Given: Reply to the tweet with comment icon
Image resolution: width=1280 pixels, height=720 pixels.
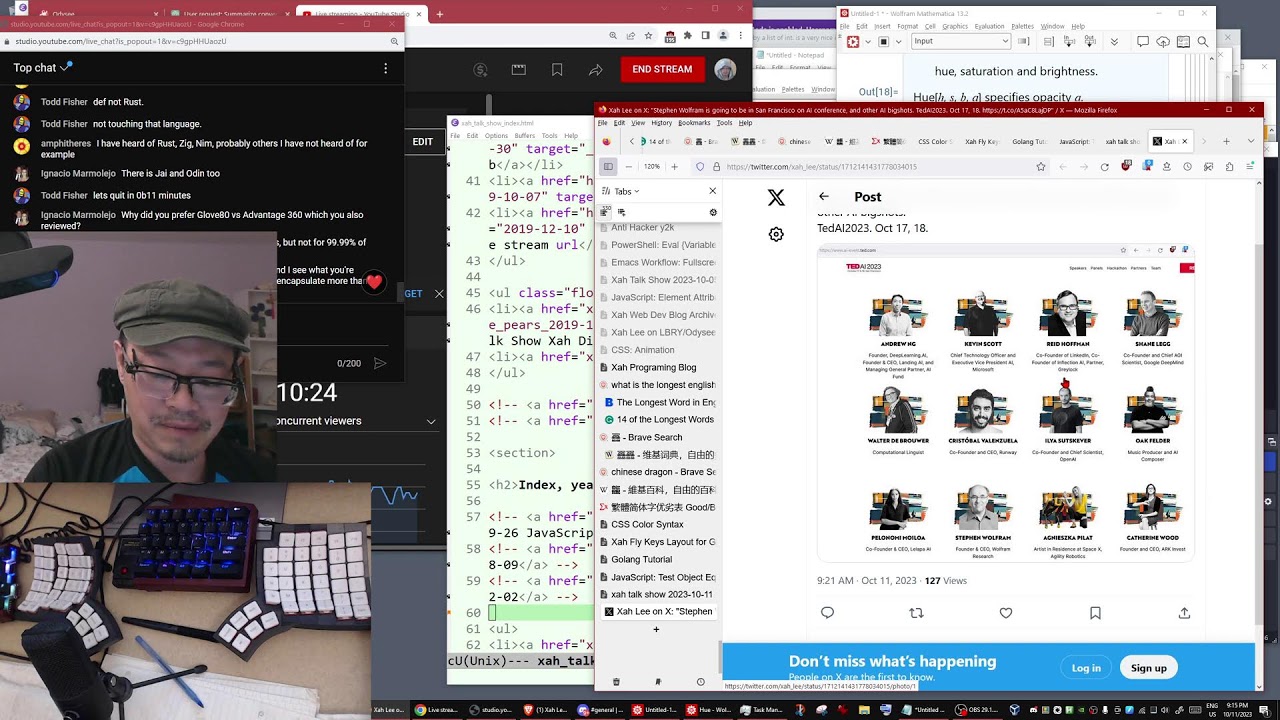Looking at the screenshot, I should 827,613.
